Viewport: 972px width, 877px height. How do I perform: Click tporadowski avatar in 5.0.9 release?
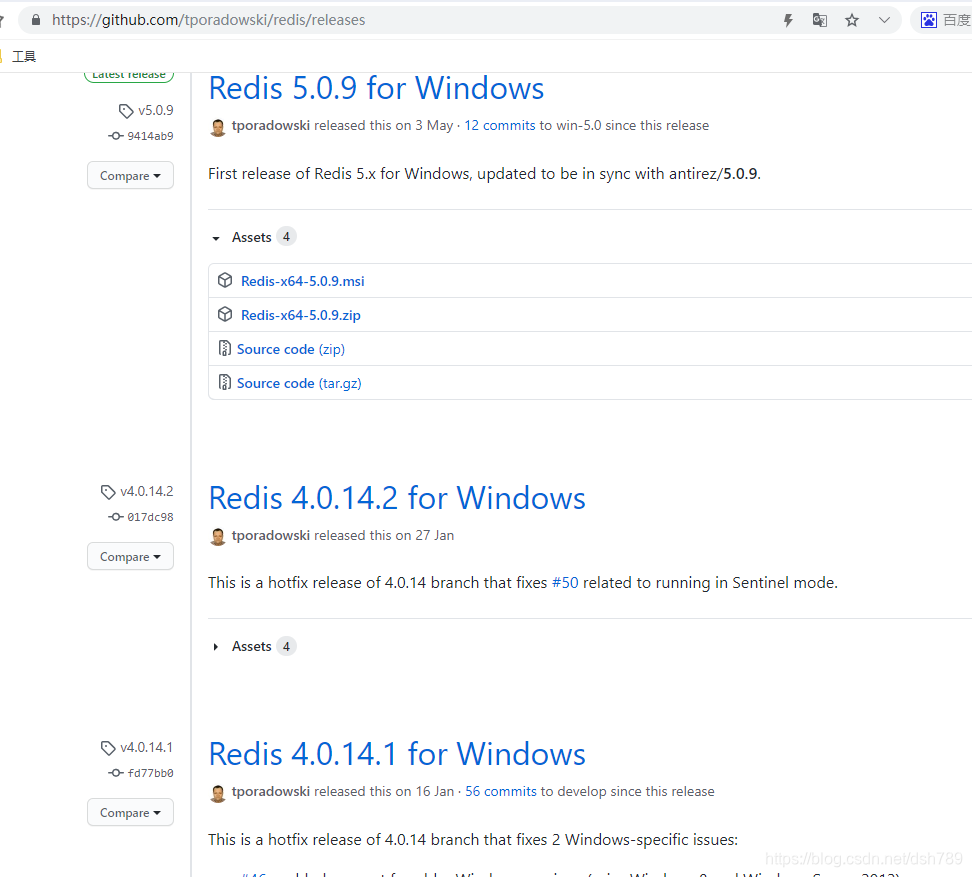tap(218, 127)
